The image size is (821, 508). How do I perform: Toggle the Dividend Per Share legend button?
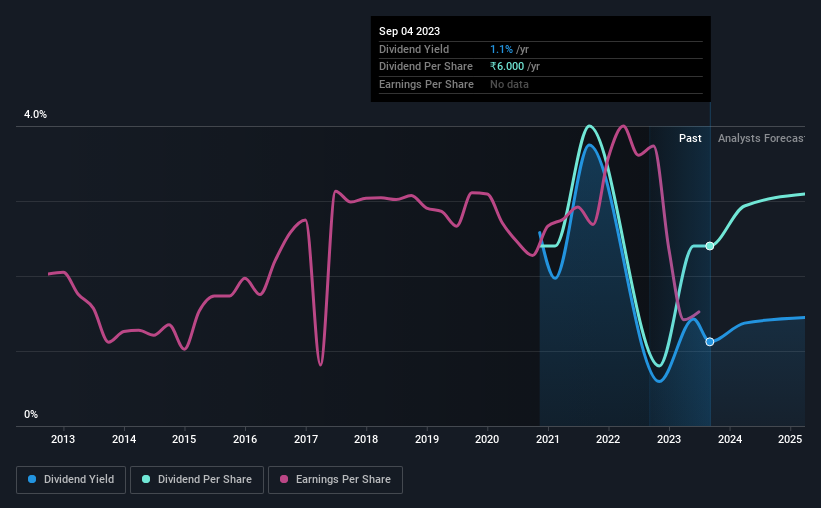[197, 480]
